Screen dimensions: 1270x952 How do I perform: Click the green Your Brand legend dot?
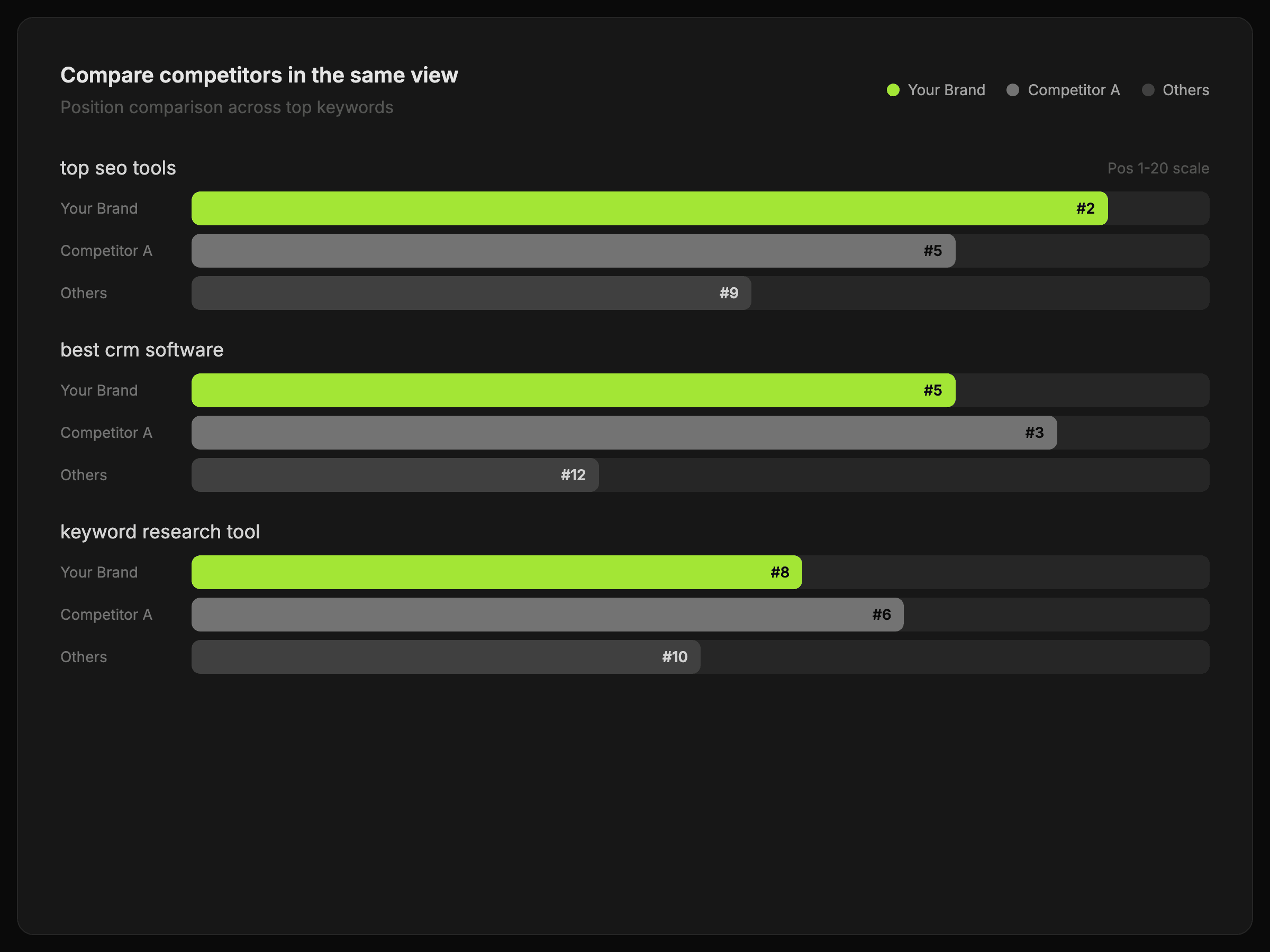tap(893, 90)
